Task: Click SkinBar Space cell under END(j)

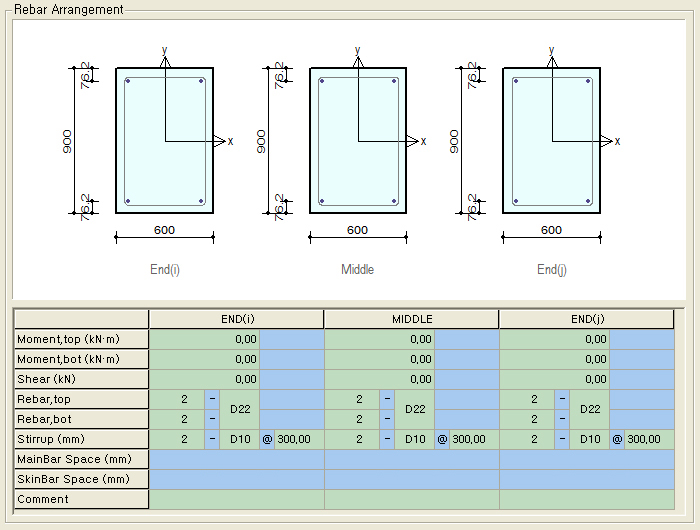Action: (x=587, y=480)
